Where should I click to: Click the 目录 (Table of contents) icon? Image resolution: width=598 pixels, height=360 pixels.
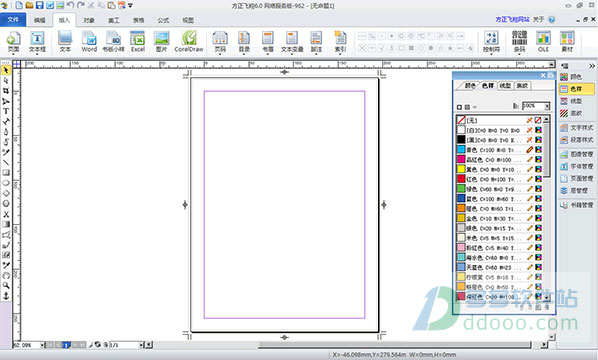click(244, 42)
